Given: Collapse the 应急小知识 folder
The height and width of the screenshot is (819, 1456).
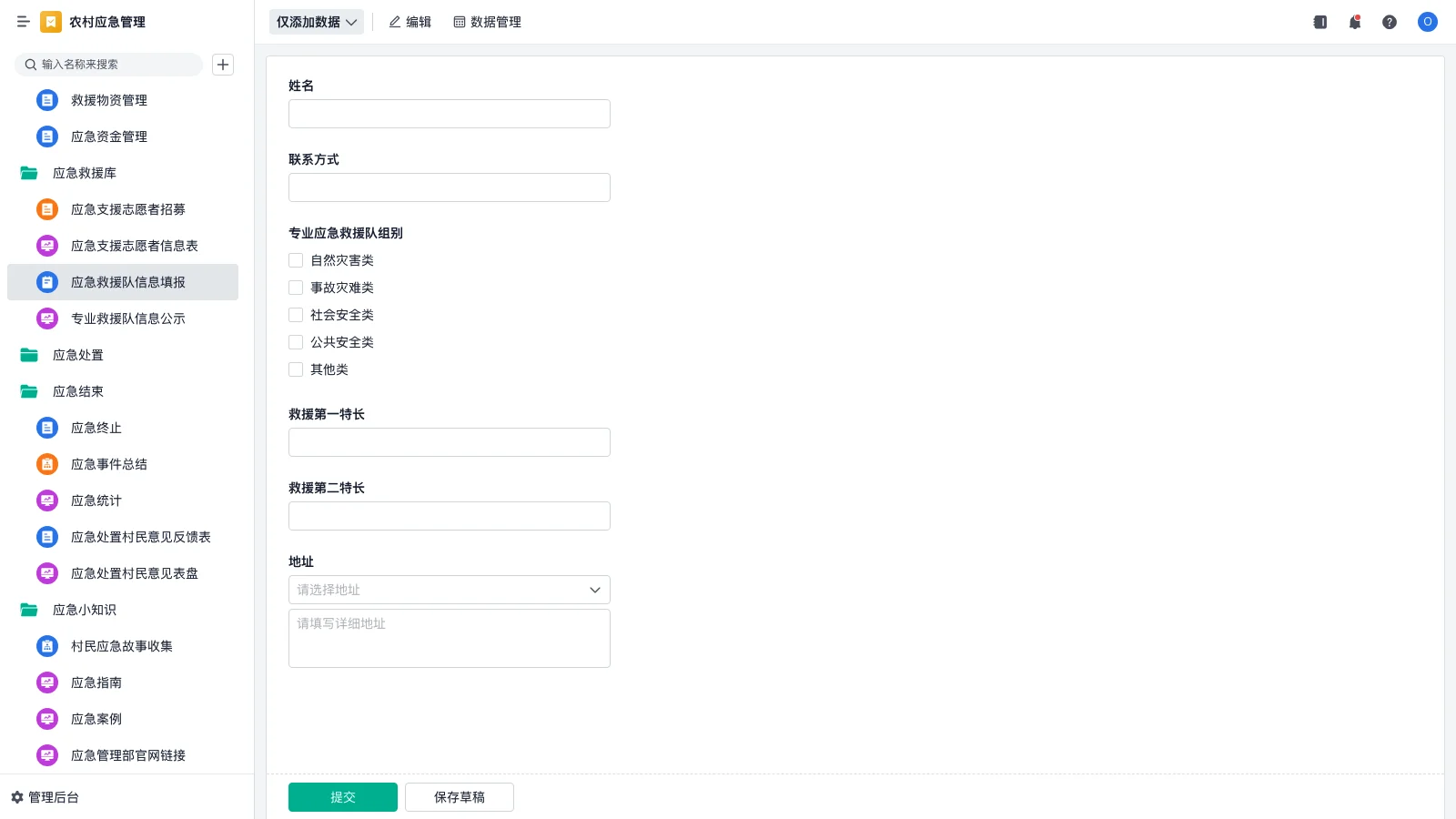Looking at the screenshot, I should pyautogui.click(x=29, y=610).
